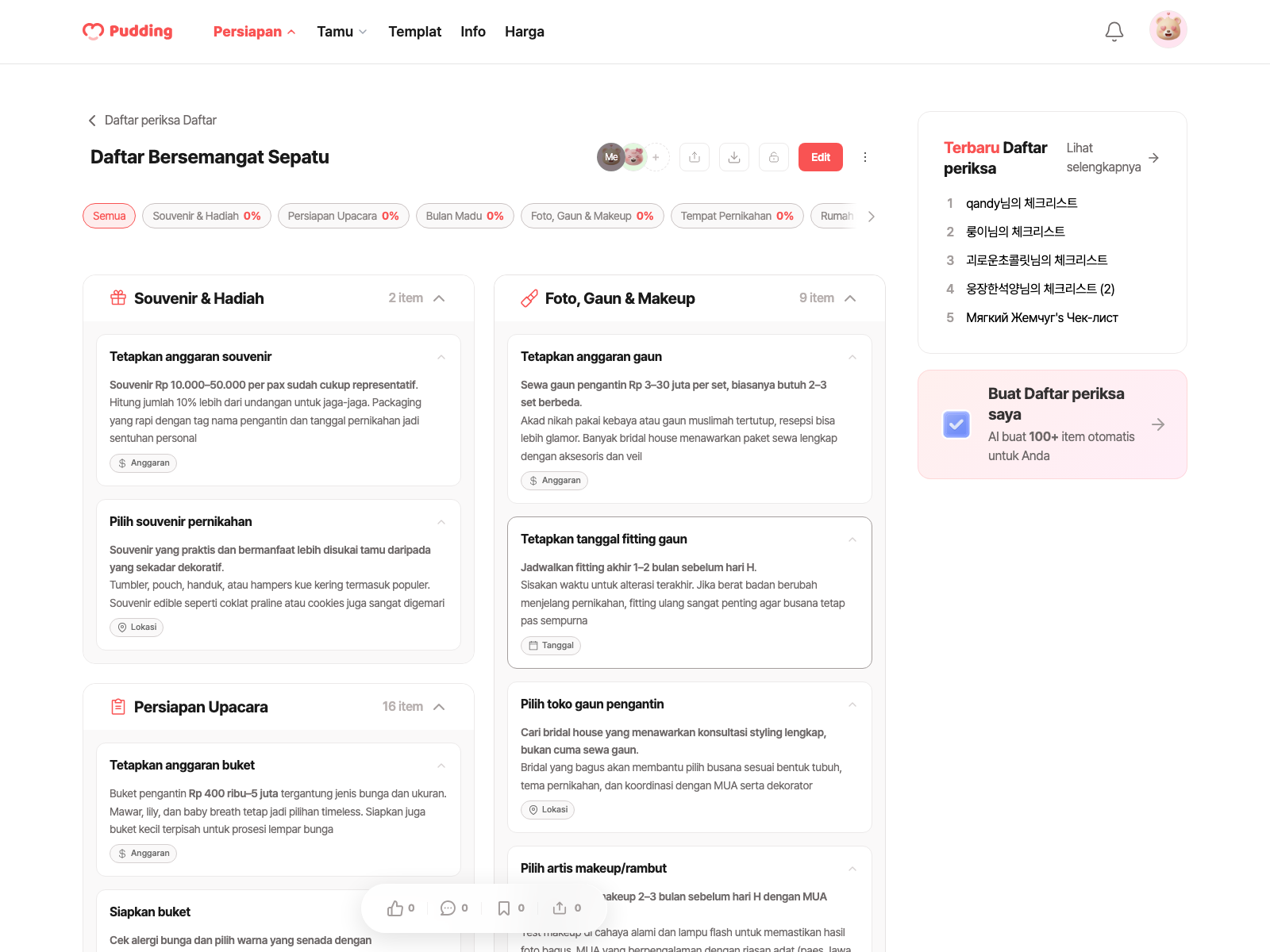The image size is (1270, 952).
Task: Filter by Foto, Gaun & Makeup chip
Action: coord(592,216)
